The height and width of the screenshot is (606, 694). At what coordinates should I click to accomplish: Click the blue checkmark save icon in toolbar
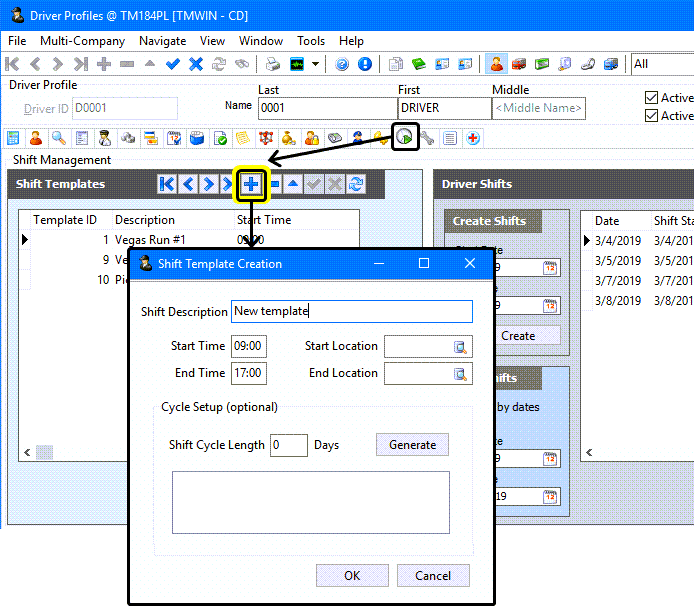pyautogui.click(x=173, y=64)
